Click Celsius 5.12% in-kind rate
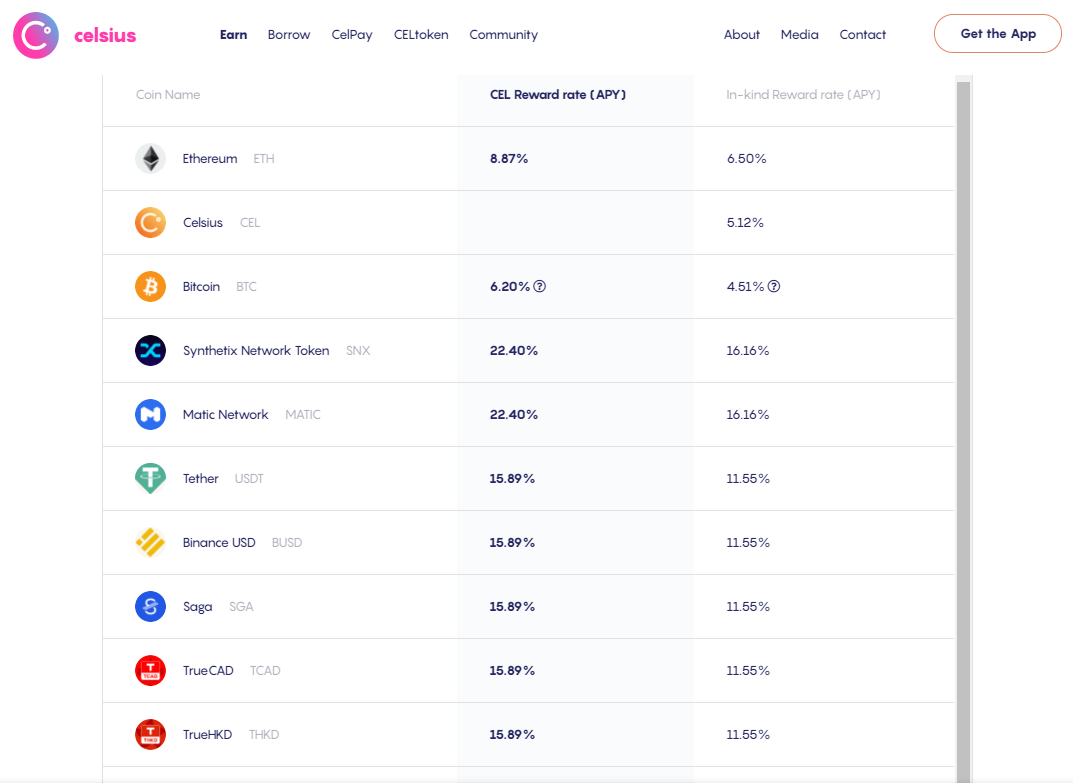The image size is (1073, 783). [x=745, y=222]
